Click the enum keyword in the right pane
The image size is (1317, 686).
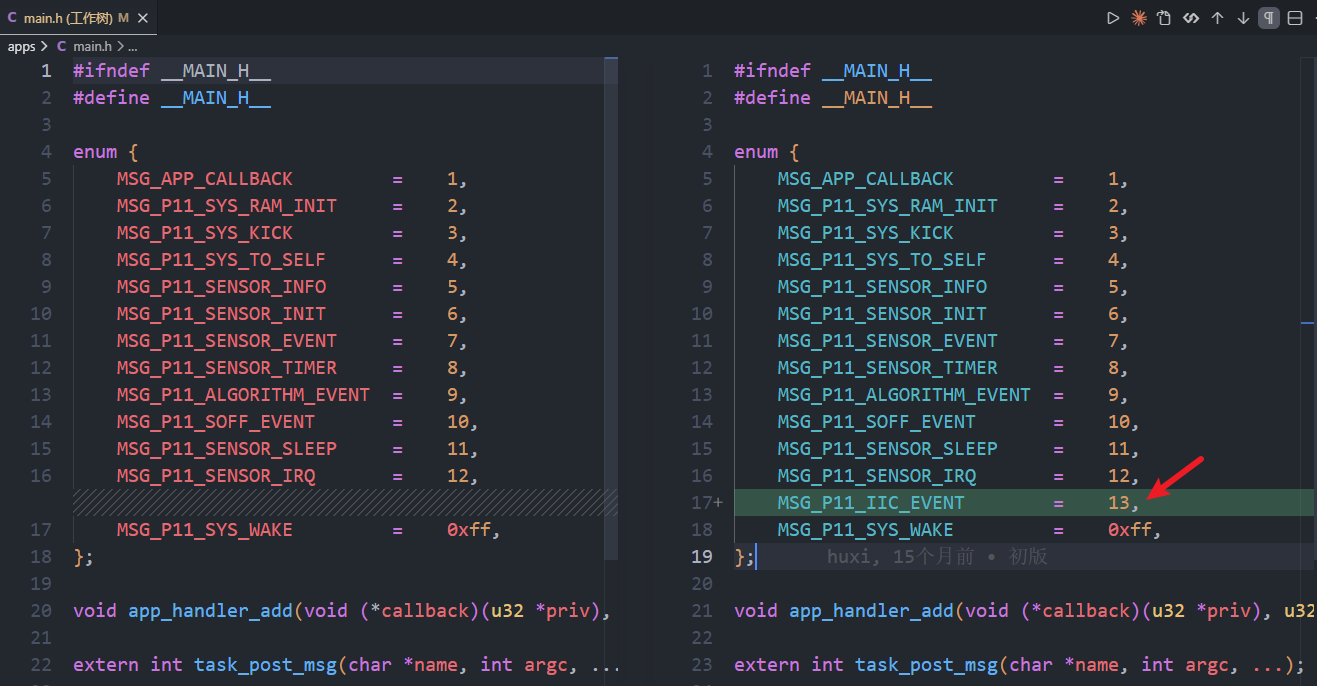pos(756,151)
